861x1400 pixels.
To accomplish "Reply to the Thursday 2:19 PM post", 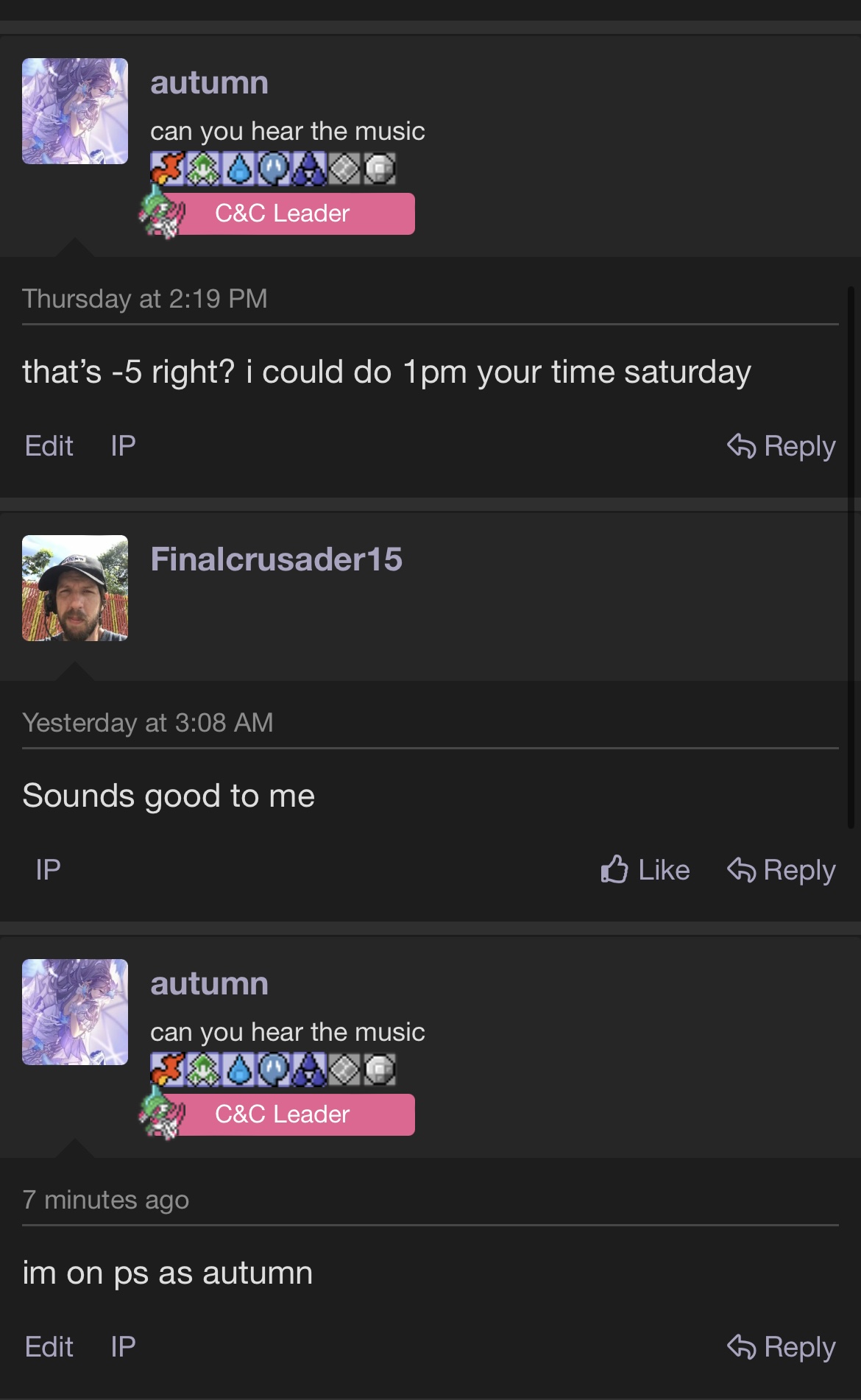I will [x=782, y=446].
